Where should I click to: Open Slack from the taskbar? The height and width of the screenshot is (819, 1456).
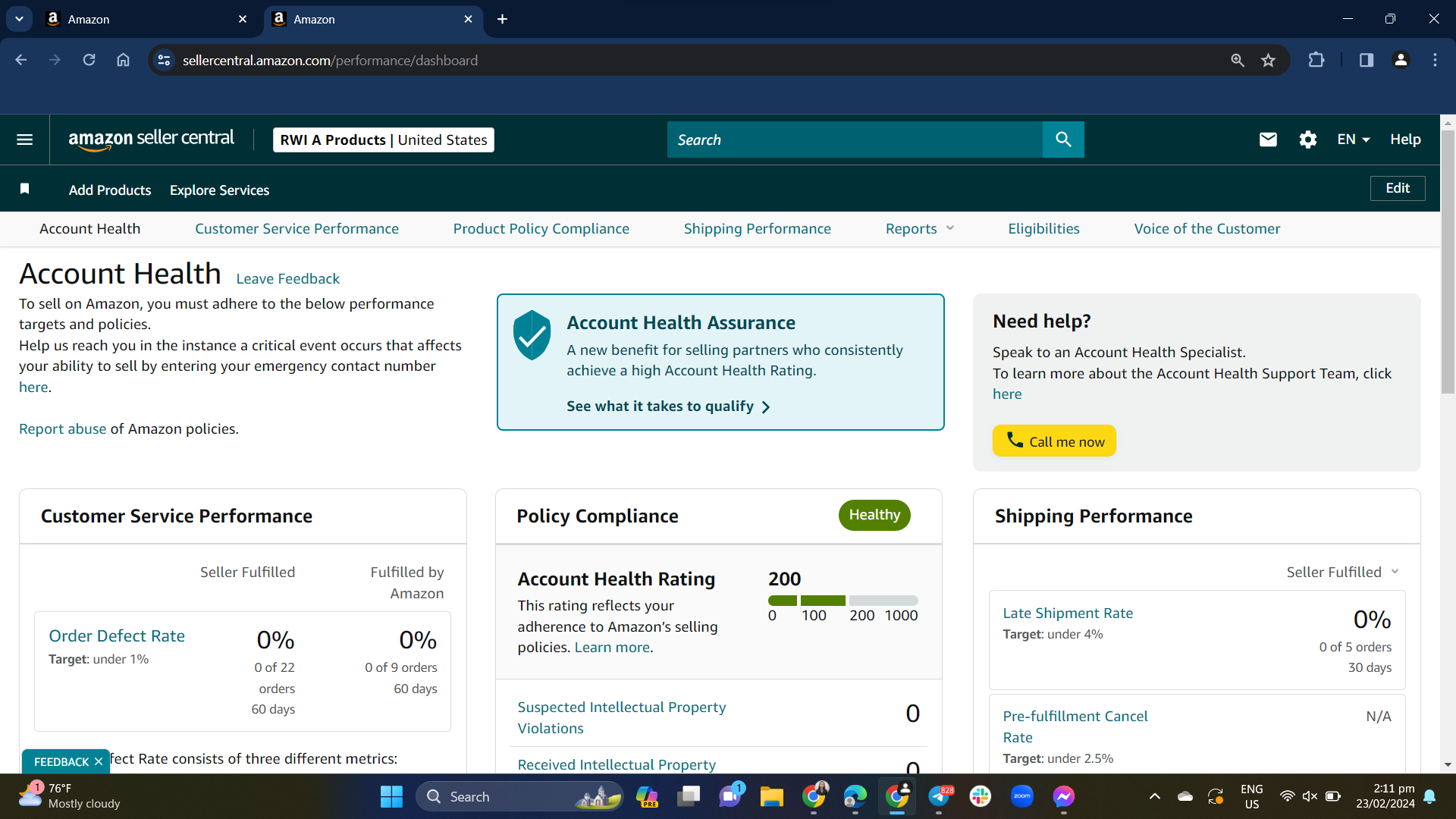(981, 796)
